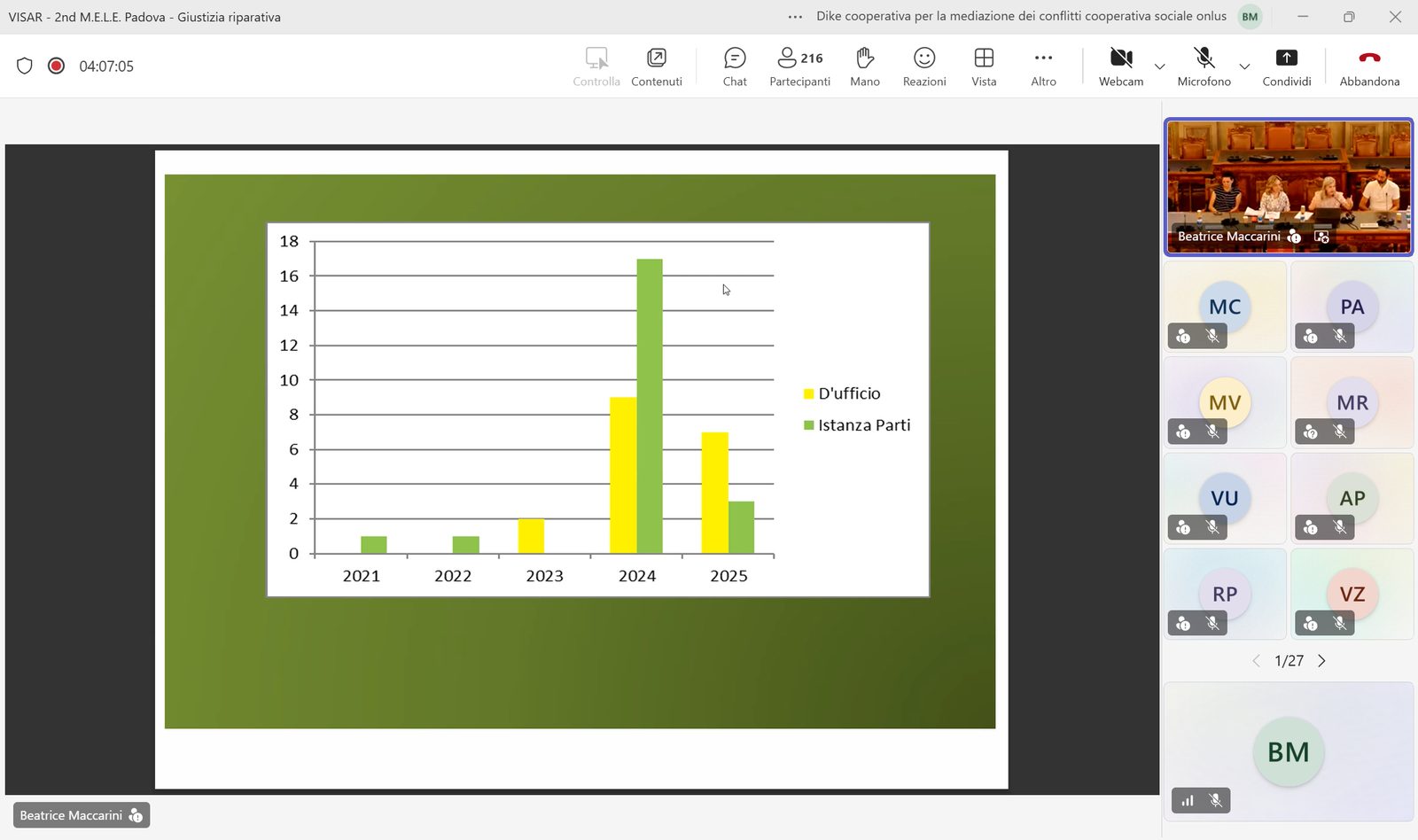Share screen with Condividi
The image size is (1418, 840).
pos(1287,66)
